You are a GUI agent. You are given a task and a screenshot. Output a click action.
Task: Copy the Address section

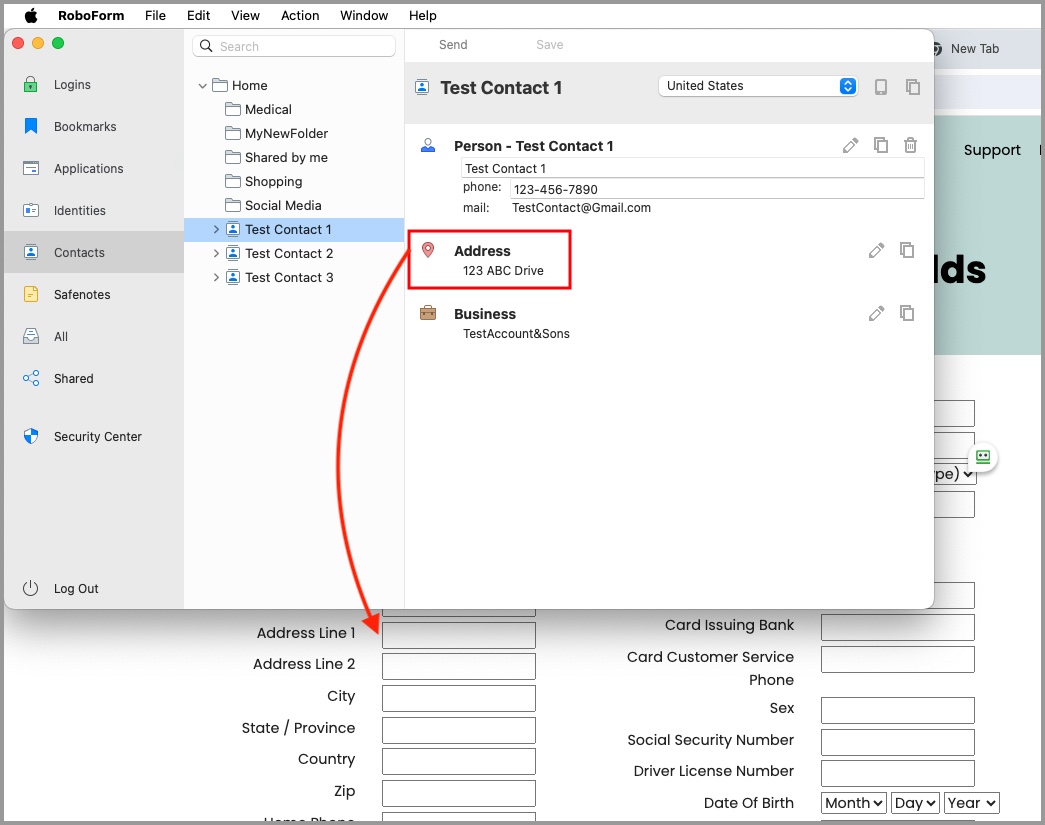point(907,250)
